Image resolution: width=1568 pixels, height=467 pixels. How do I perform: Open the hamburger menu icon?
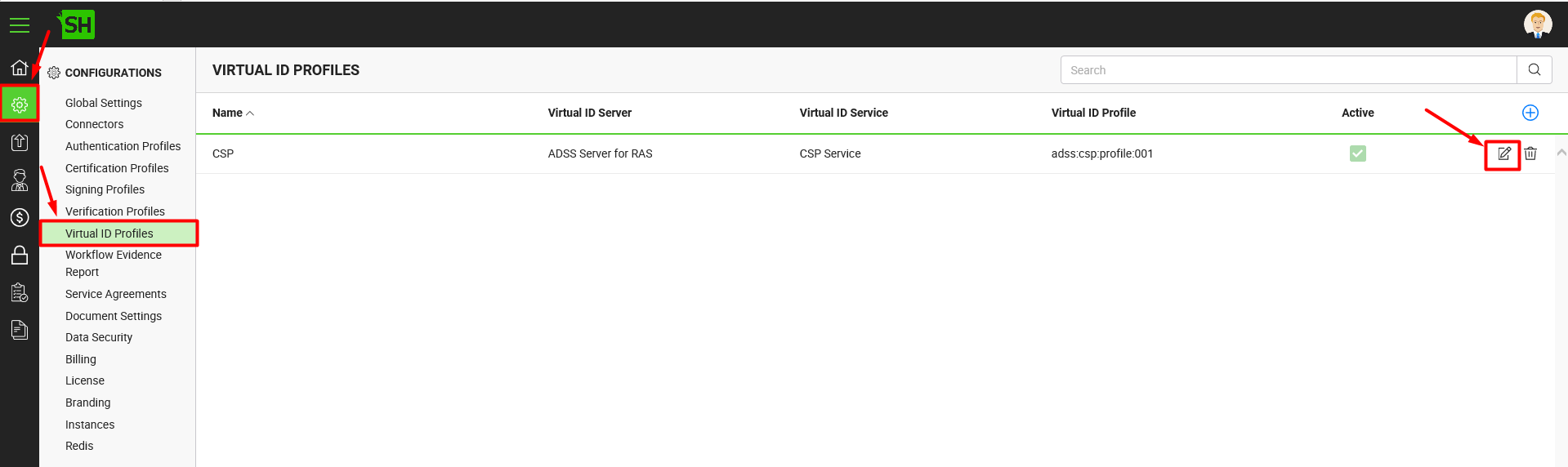[x=20, y=25]
